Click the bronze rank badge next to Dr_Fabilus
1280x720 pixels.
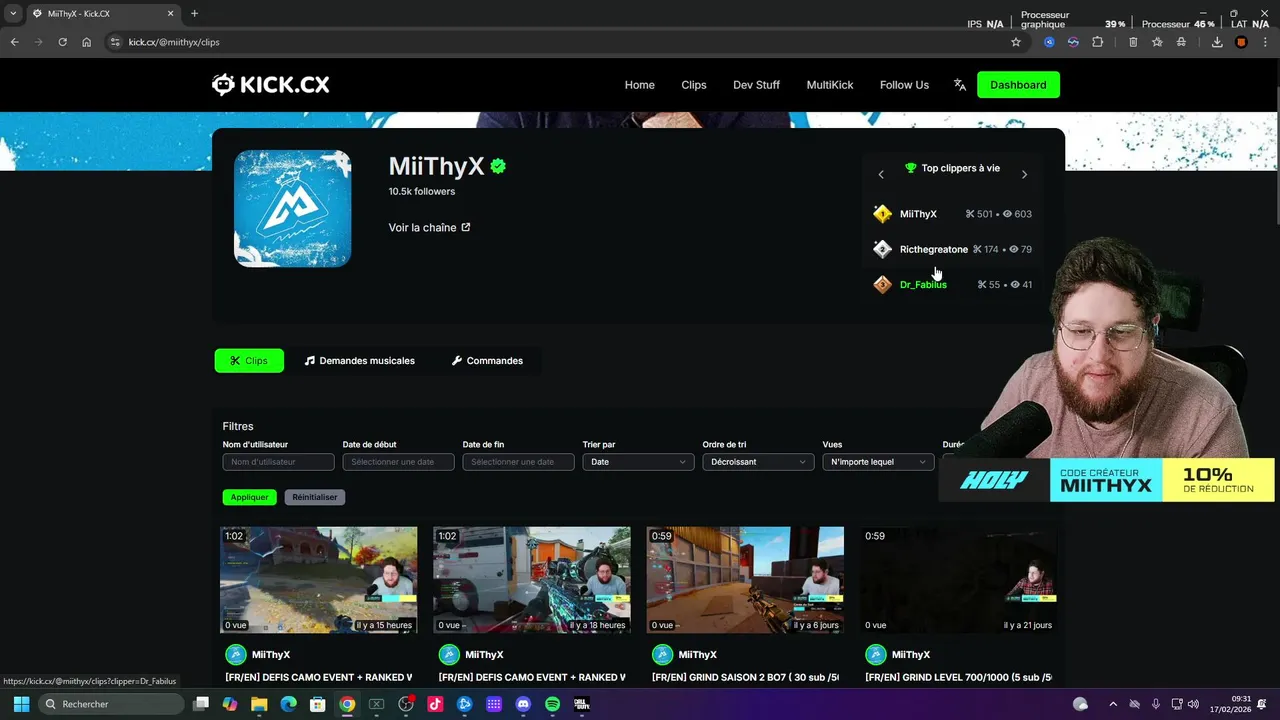pos(882,285)
